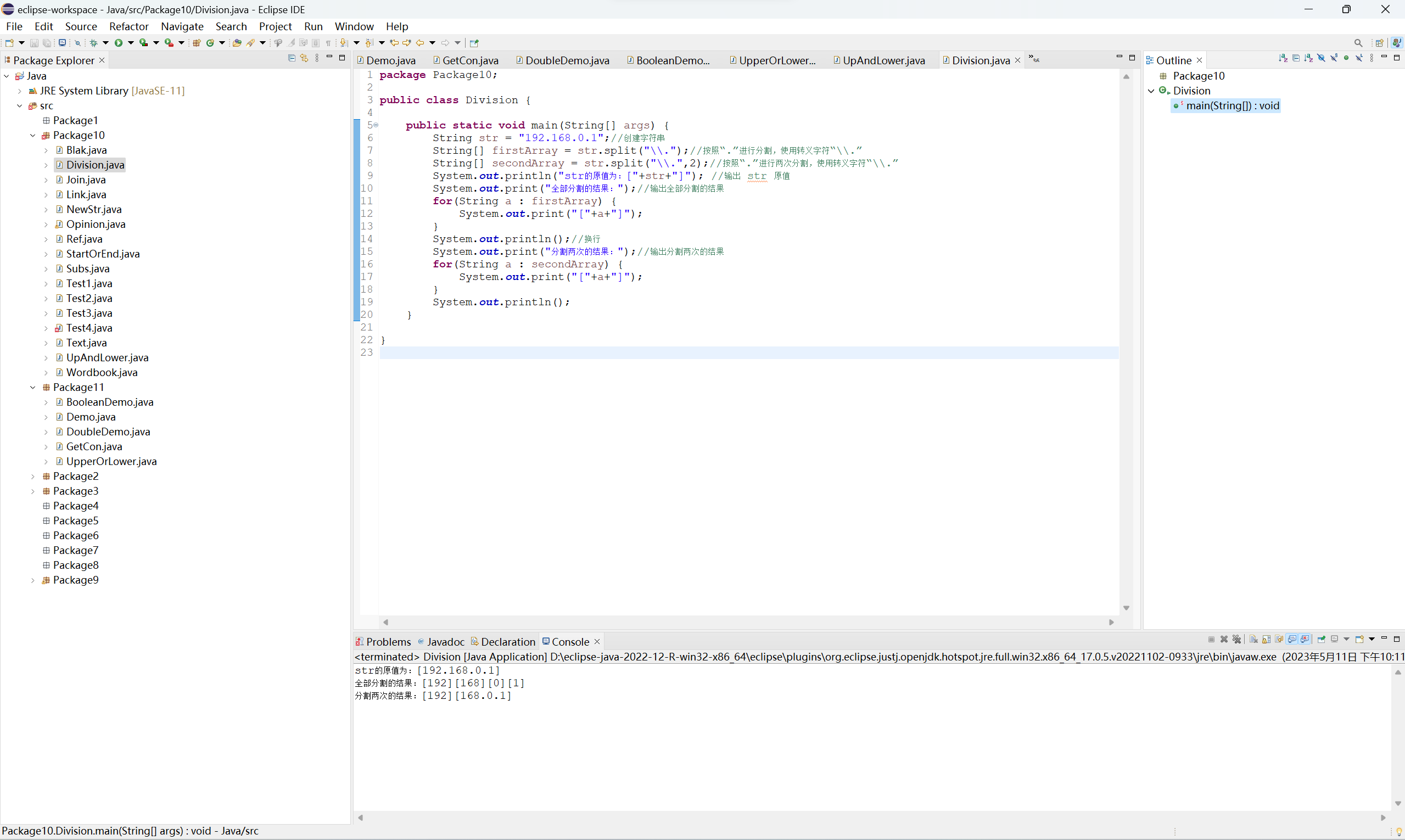This screenshot has width=1405, height=840.
Task: Close the Outline view tab
Action: (x=1199, y=60)
